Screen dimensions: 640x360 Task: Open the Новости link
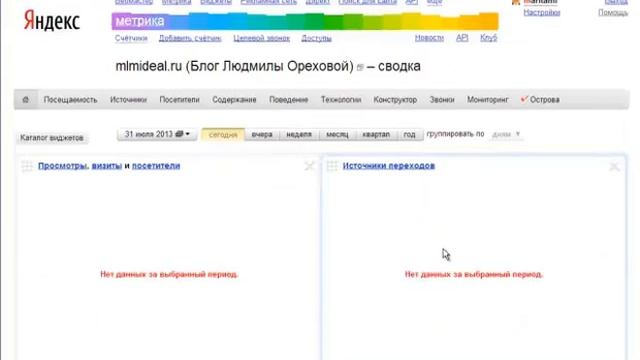(x=429, y=38)
